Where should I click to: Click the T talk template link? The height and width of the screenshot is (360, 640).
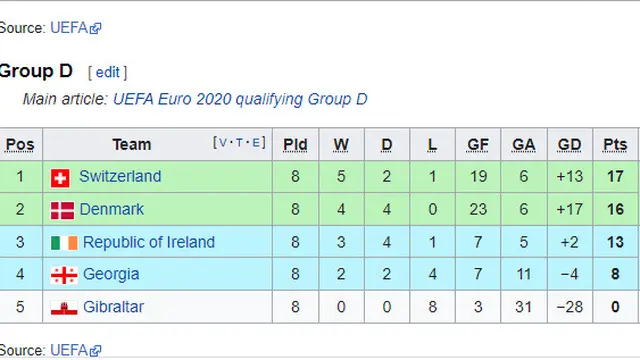point(239,142)
